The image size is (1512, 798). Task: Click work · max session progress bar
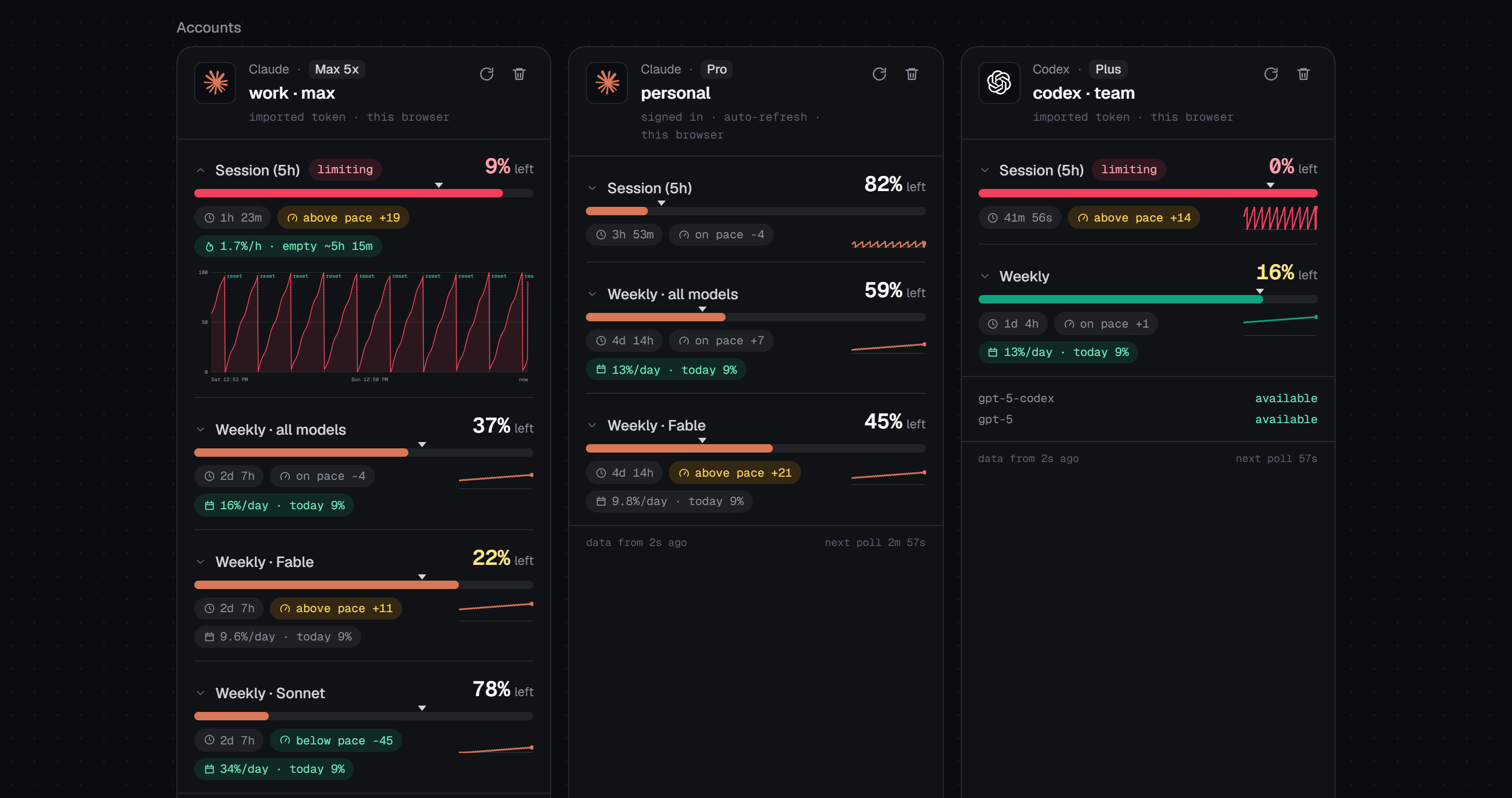(x=364, y=193)
